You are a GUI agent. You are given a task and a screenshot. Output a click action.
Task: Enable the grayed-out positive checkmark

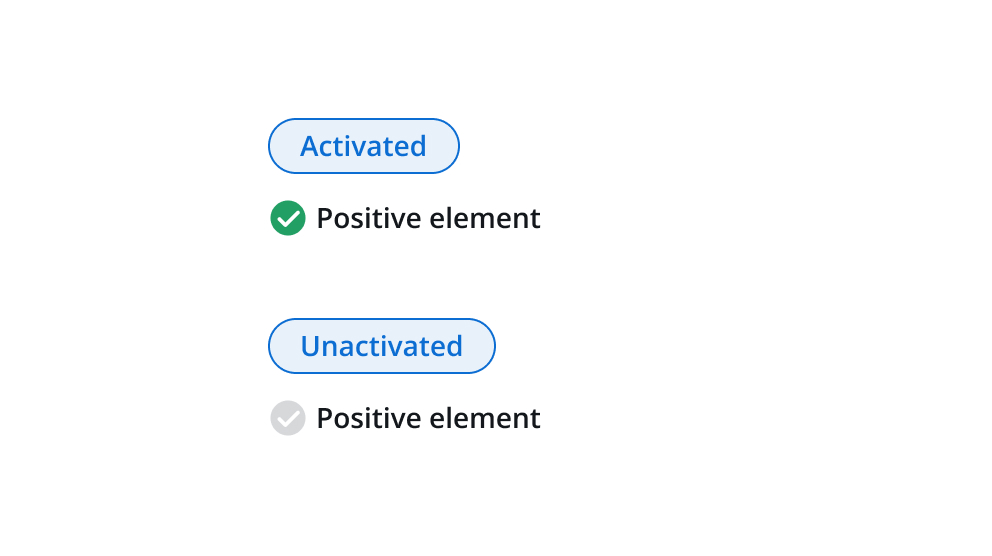point(288,418)
